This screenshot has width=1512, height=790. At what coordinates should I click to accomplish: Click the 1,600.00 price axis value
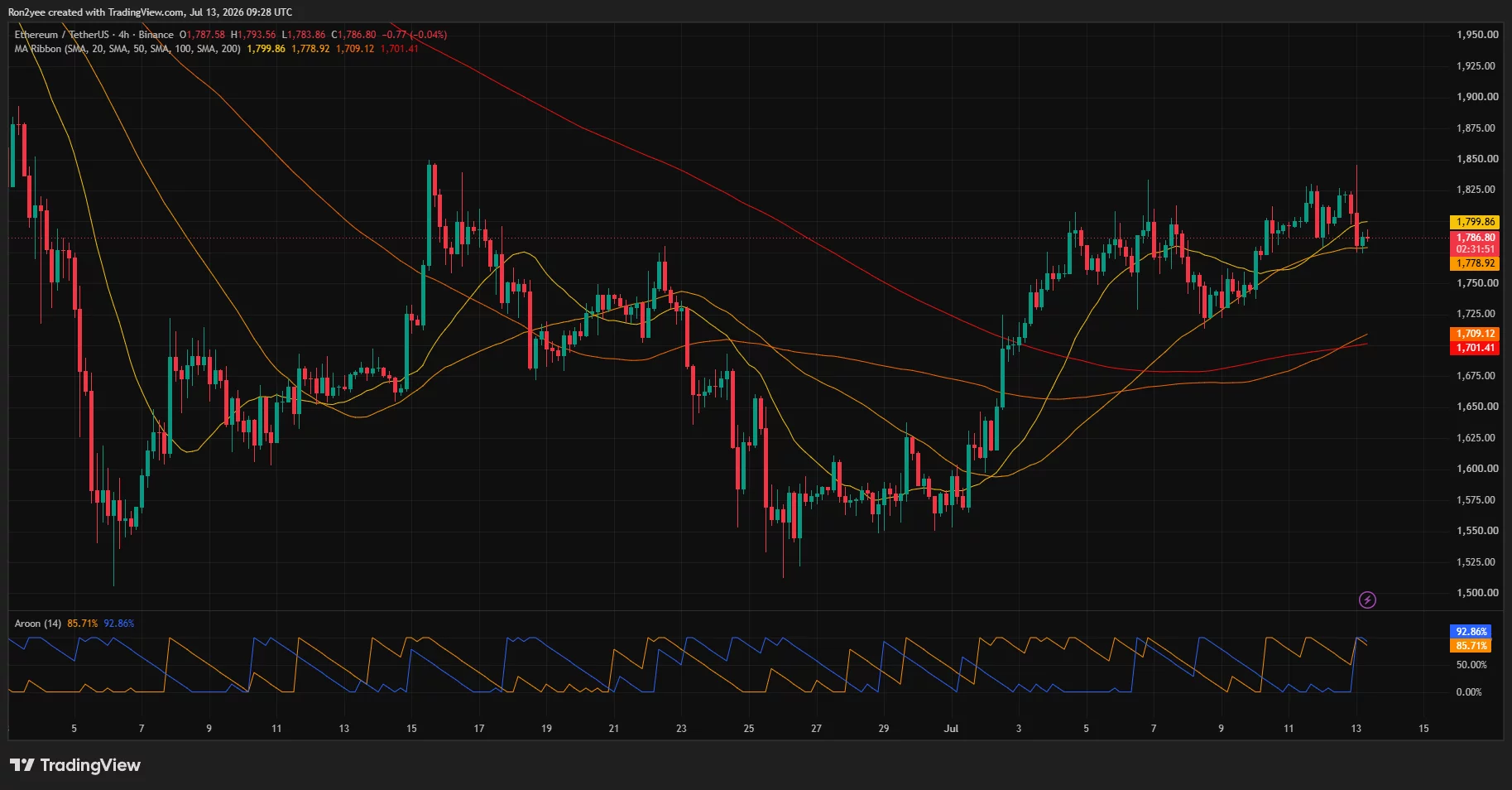coord(1477,469)
